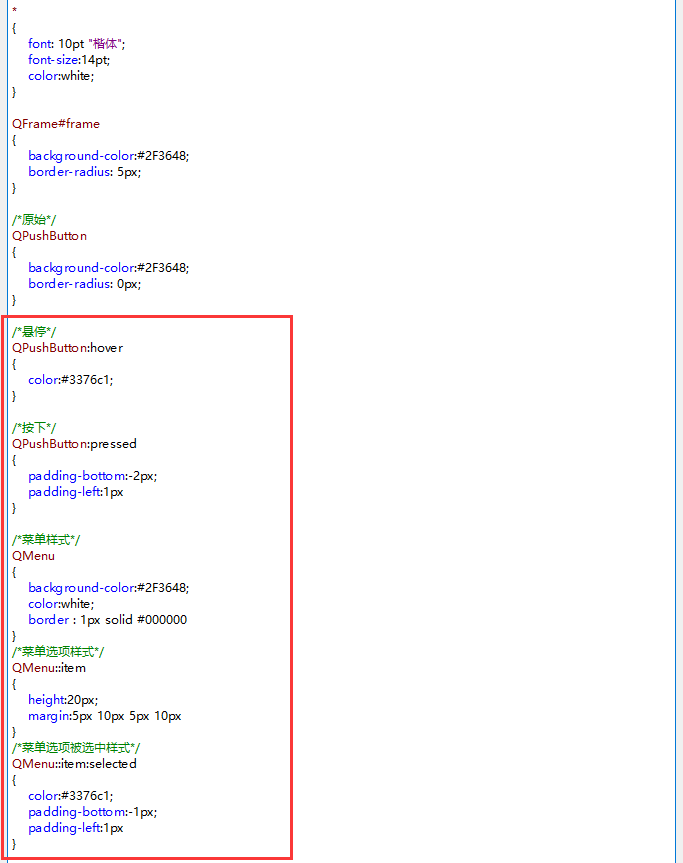Select the /*原始*/ comment
Viewport: 683px width, 863px height.
click(34, 220)
